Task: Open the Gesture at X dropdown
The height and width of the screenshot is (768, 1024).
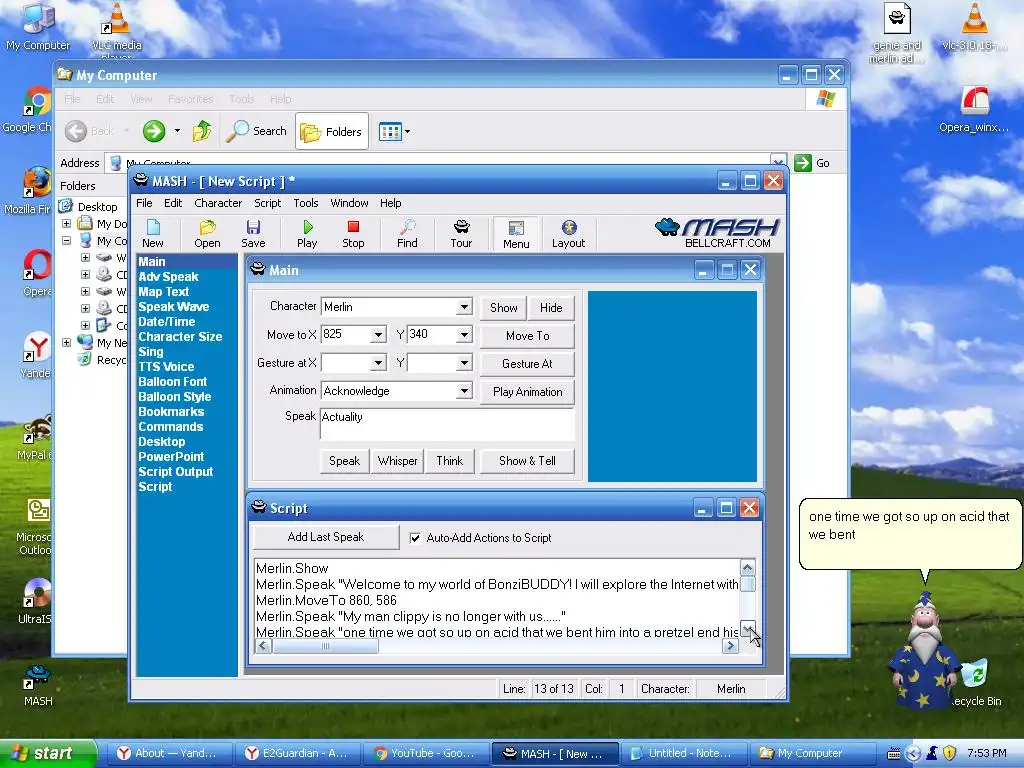Action: 378,363
